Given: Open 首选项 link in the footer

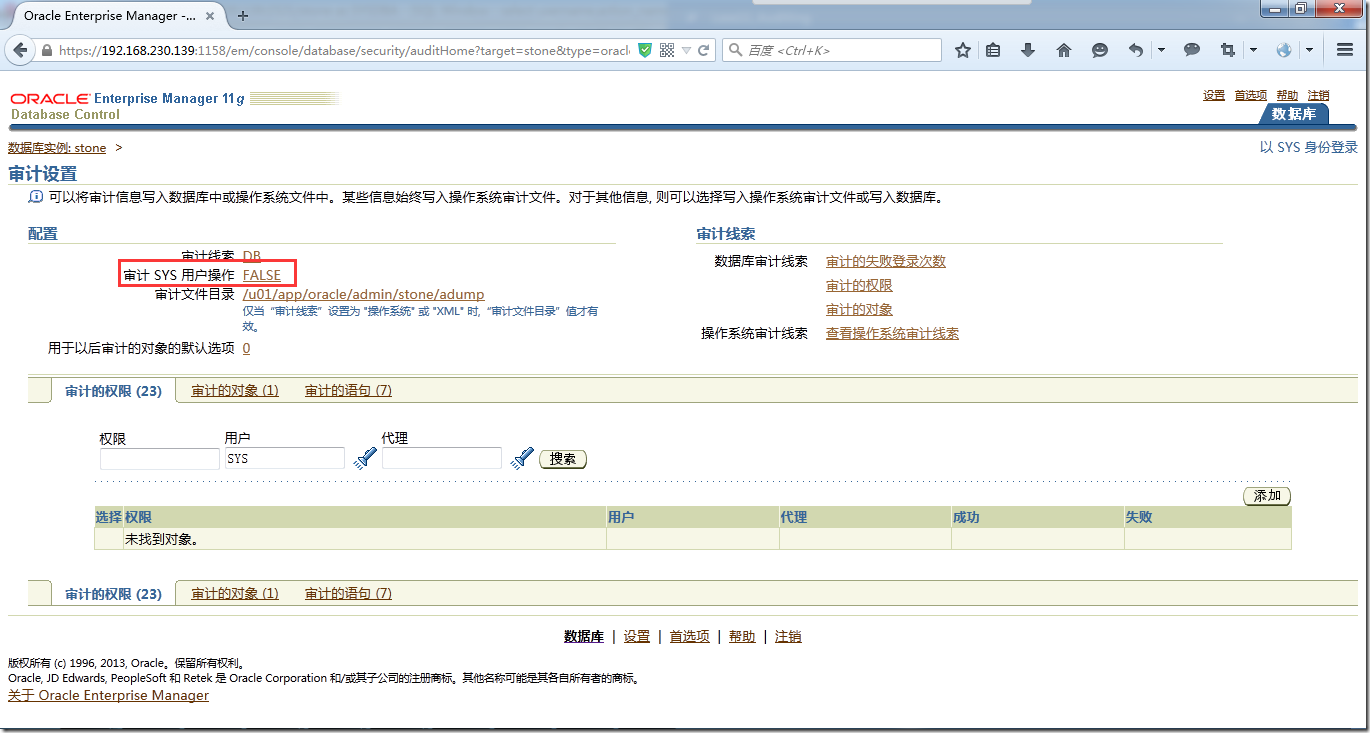Looking at the screenshot, I should click(690, 636).
